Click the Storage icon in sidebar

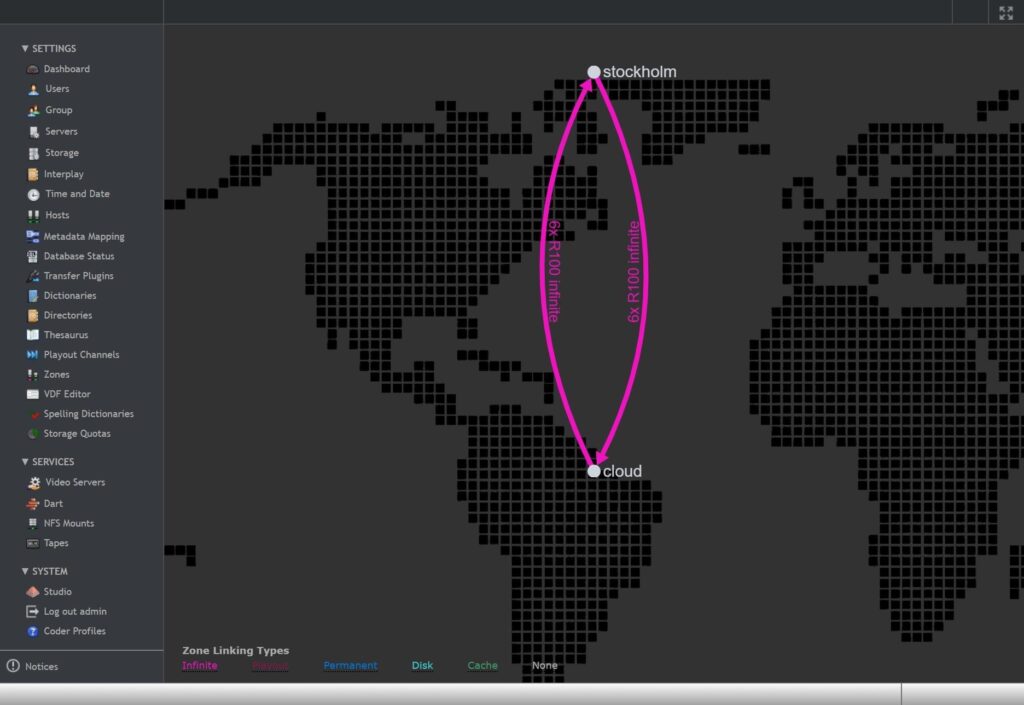click(x=33, y=153)
